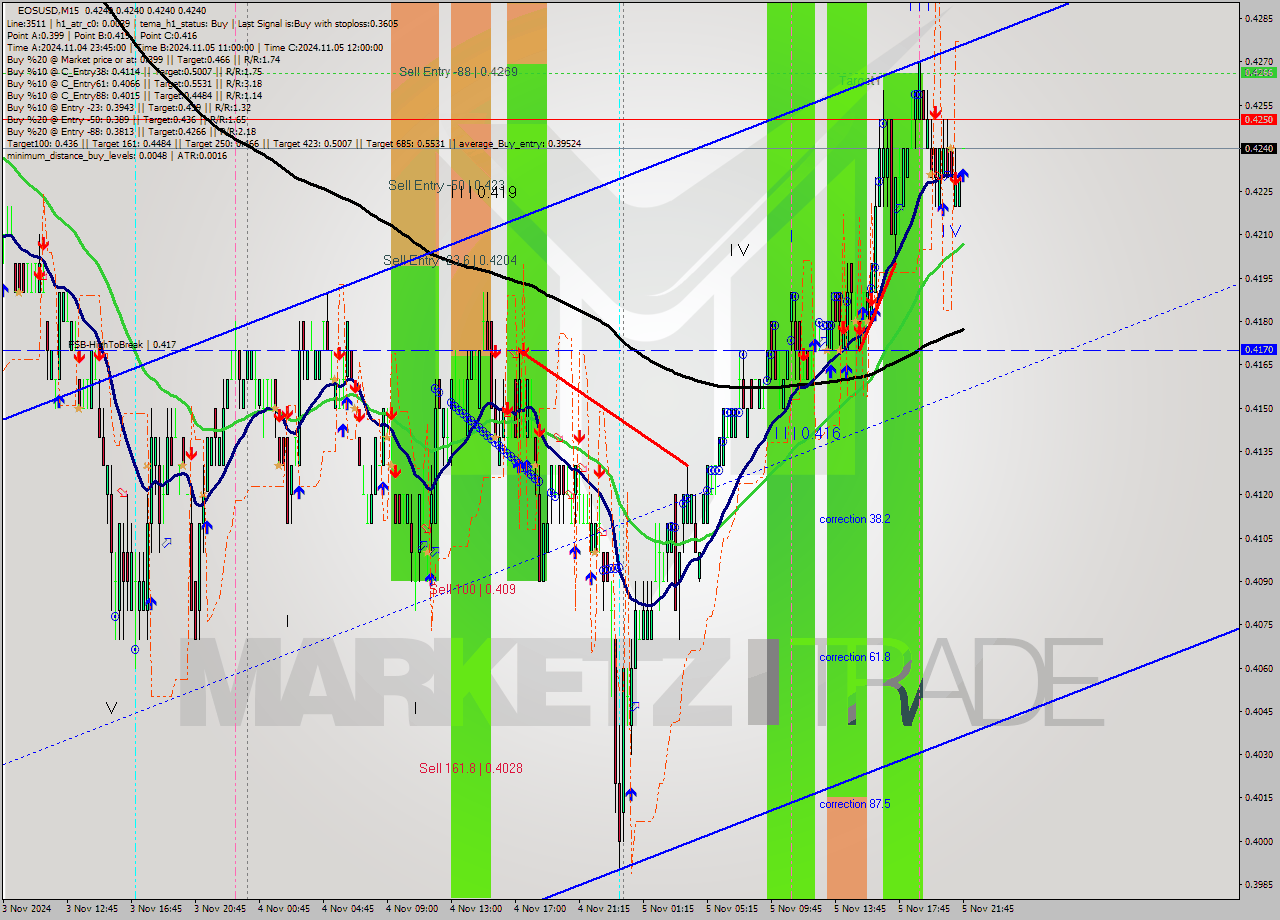Image resolution: width=1280 pixels, height=920 pixels.
Task: Click the 'I I I 0.416' wave label
Action: point(806,433)
